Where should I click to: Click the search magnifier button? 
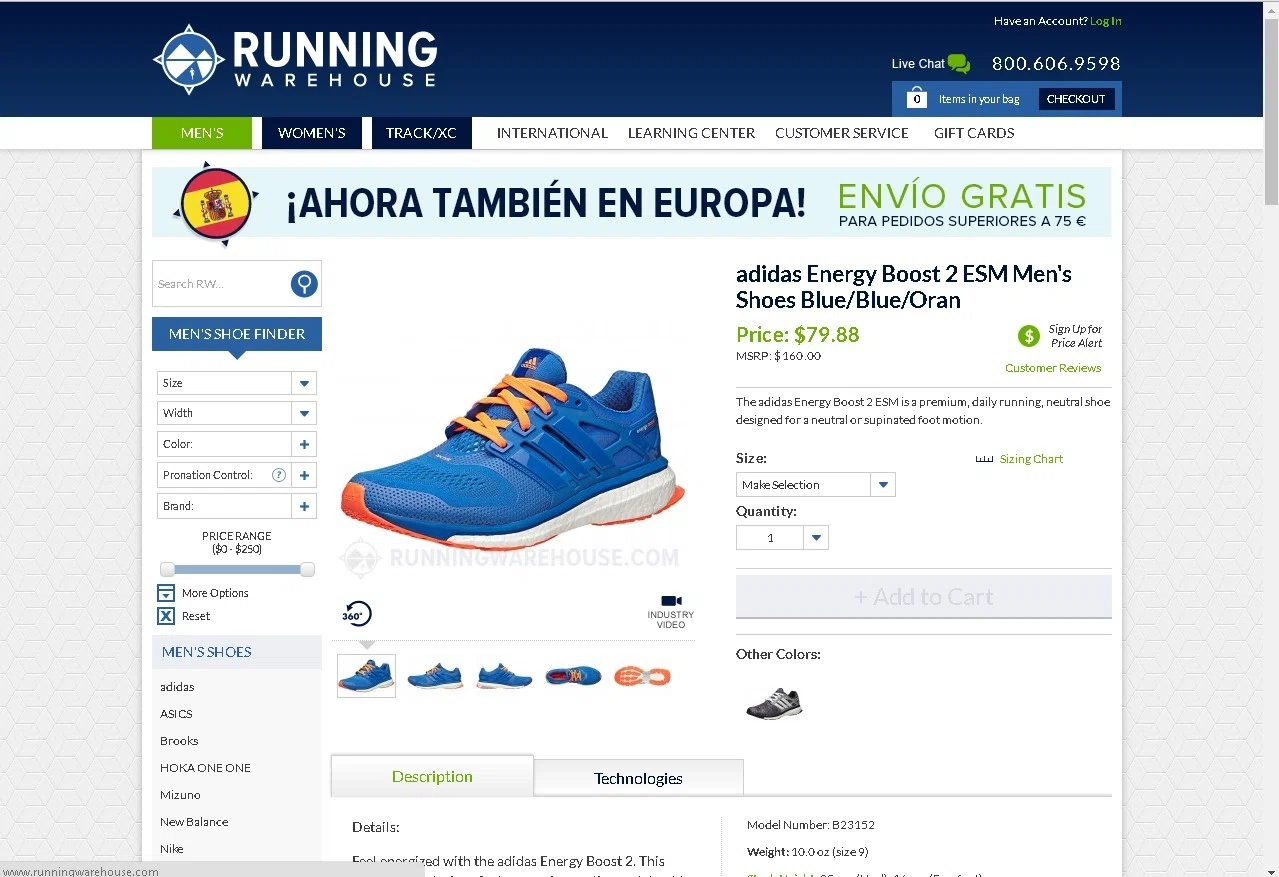[304, 284]
